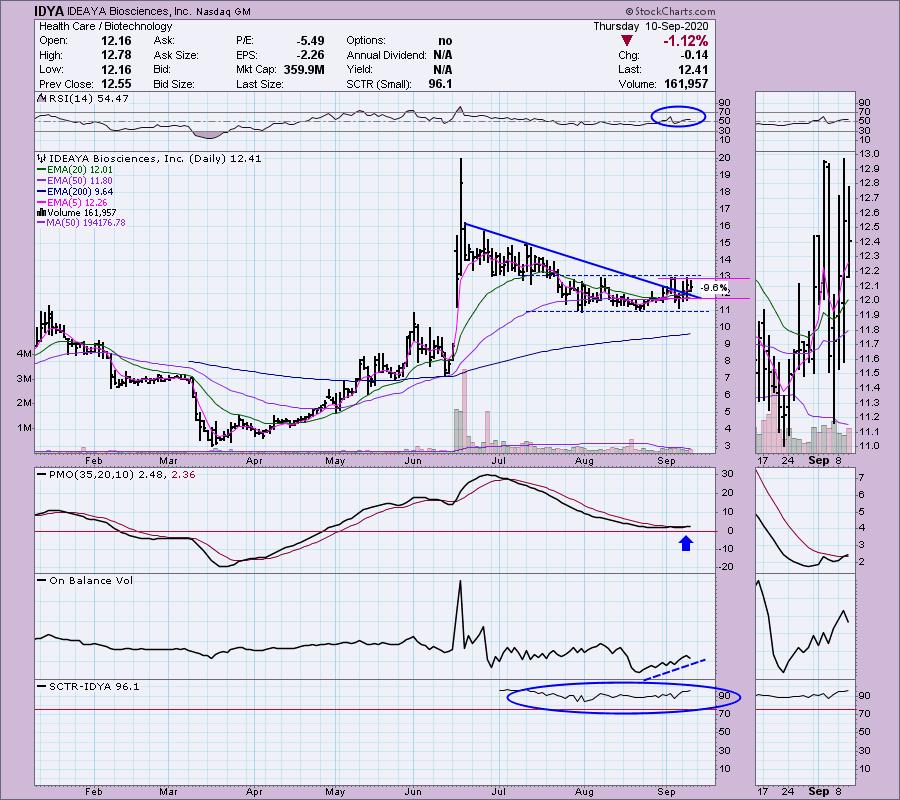Click the Volume 161,957 legend entry
The image size is (900, 800).
pos(76,213)
